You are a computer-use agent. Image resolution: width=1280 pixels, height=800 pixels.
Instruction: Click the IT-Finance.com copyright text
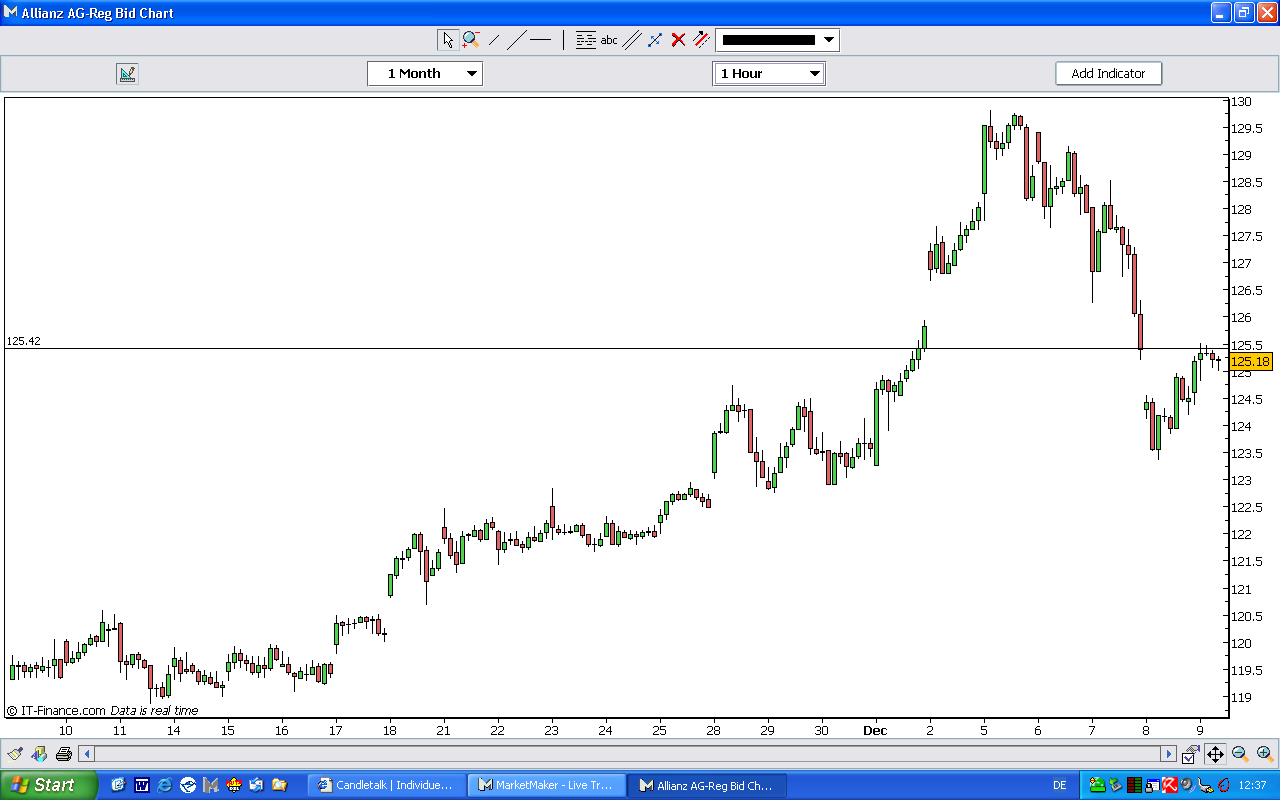[x=55, y=711]
